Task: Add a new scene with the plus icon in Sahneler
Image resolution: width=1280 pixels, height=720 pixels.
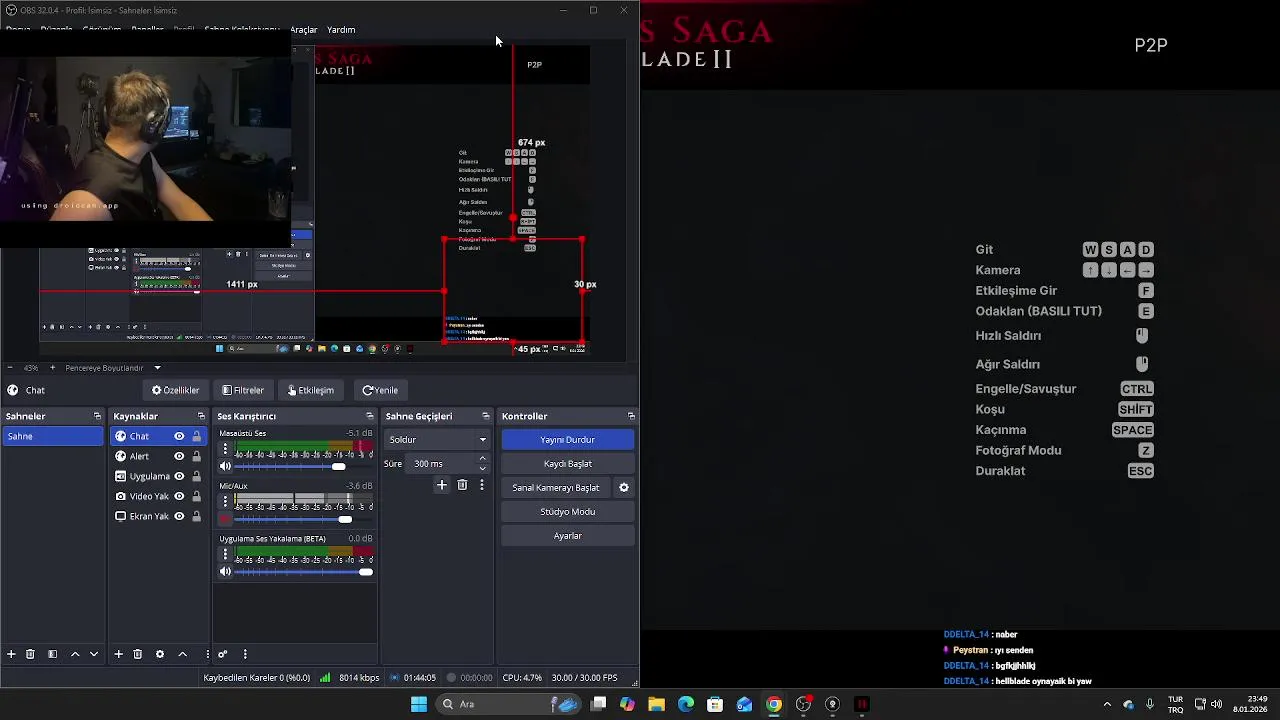Action: (11, 654)
